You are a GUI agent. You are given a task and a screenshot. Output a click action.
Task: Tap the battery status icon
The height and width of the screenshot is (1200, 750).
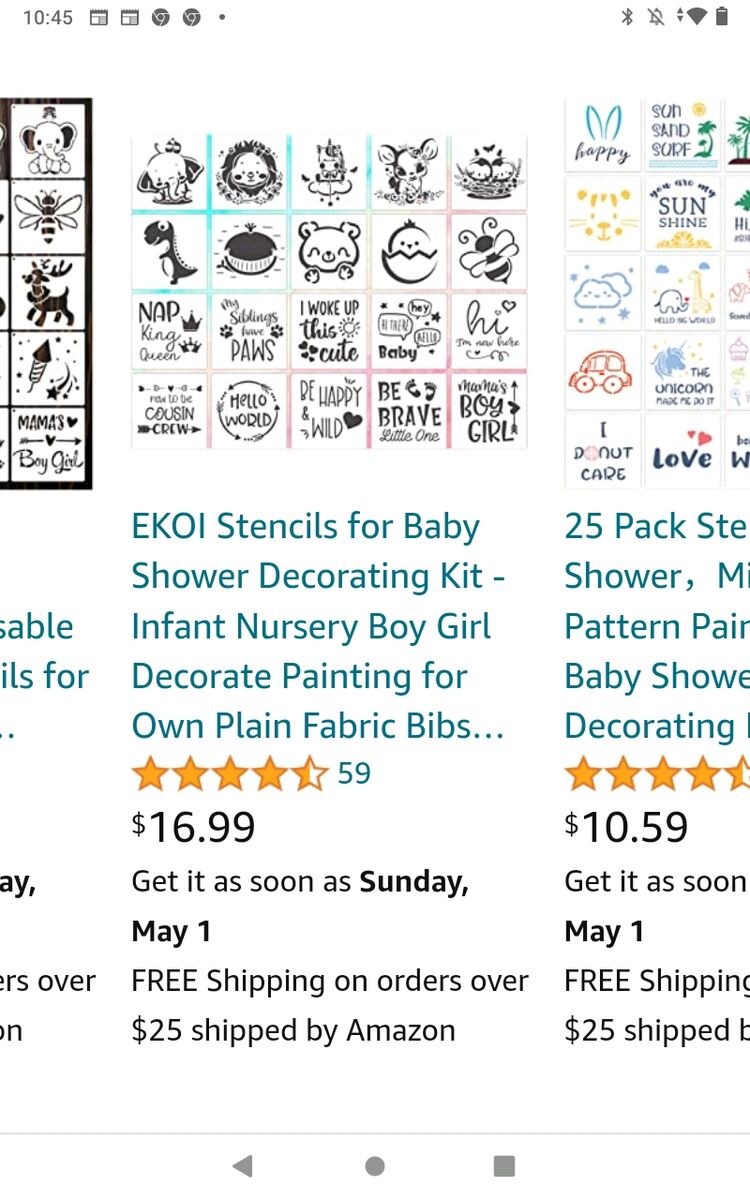click(x=722, y=17)
